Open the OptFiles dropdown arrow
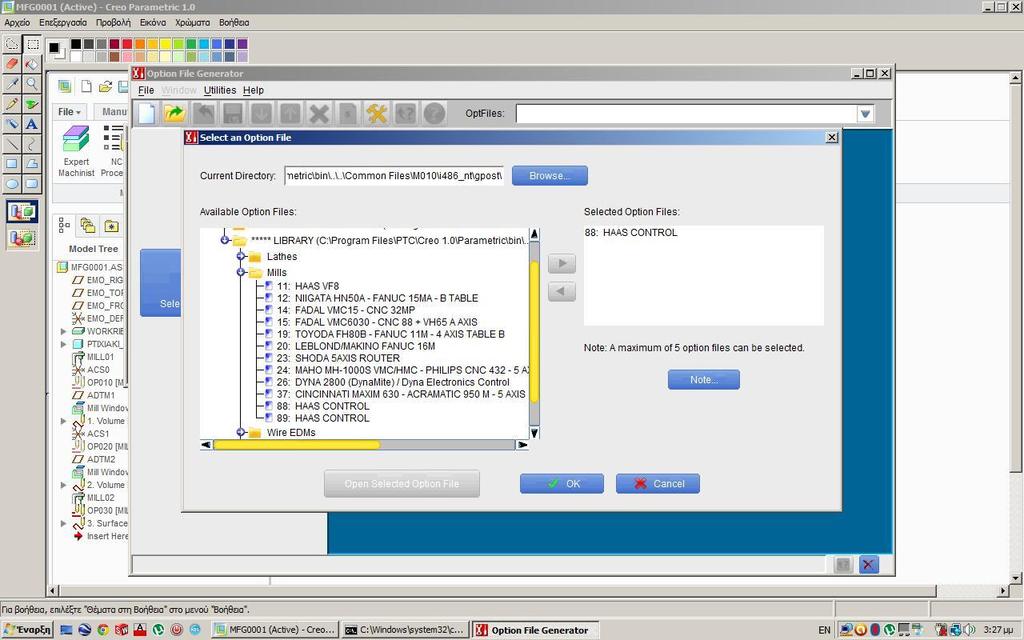 click(x=865, y=114)
